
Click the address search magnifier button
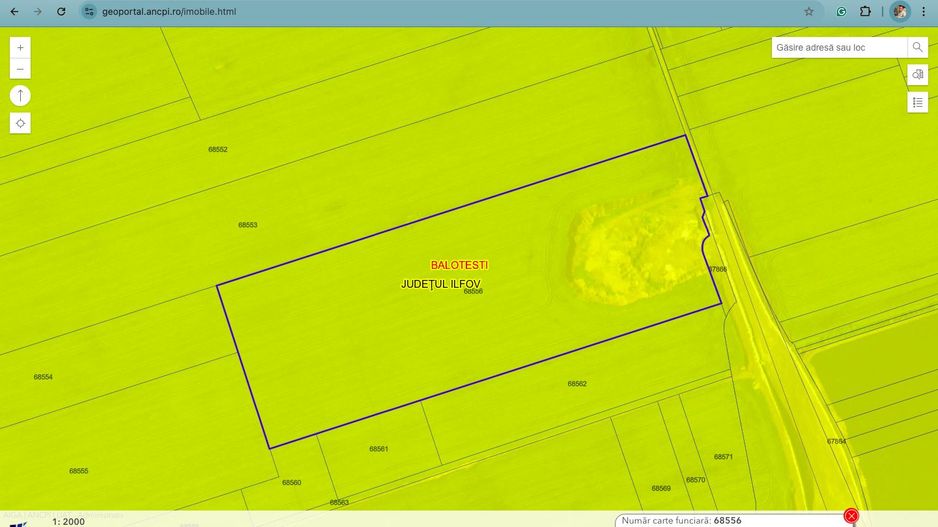(x=917, y=47)
